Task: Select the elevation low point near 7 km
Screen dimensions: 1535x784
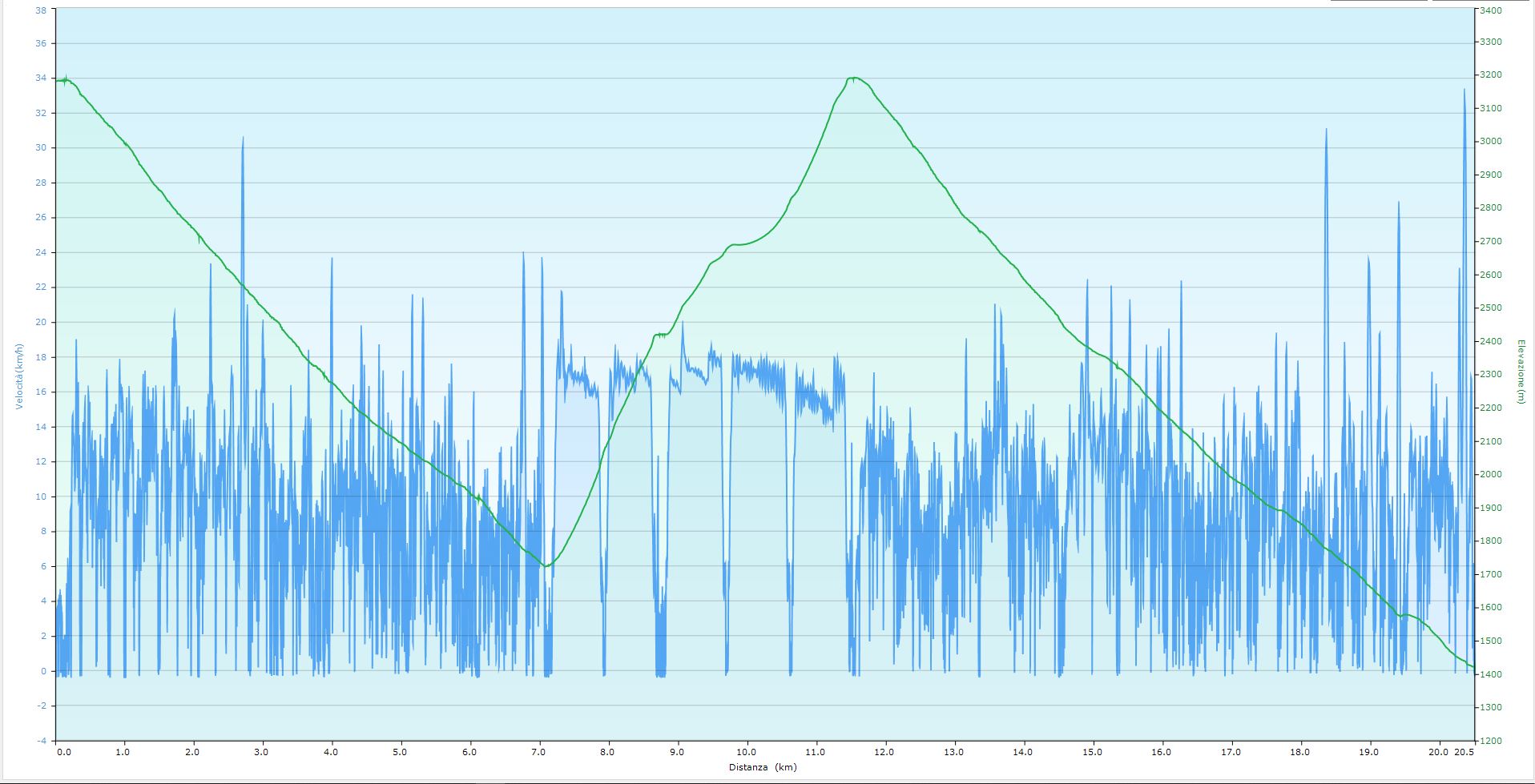Action: click(x=546, y=566)
